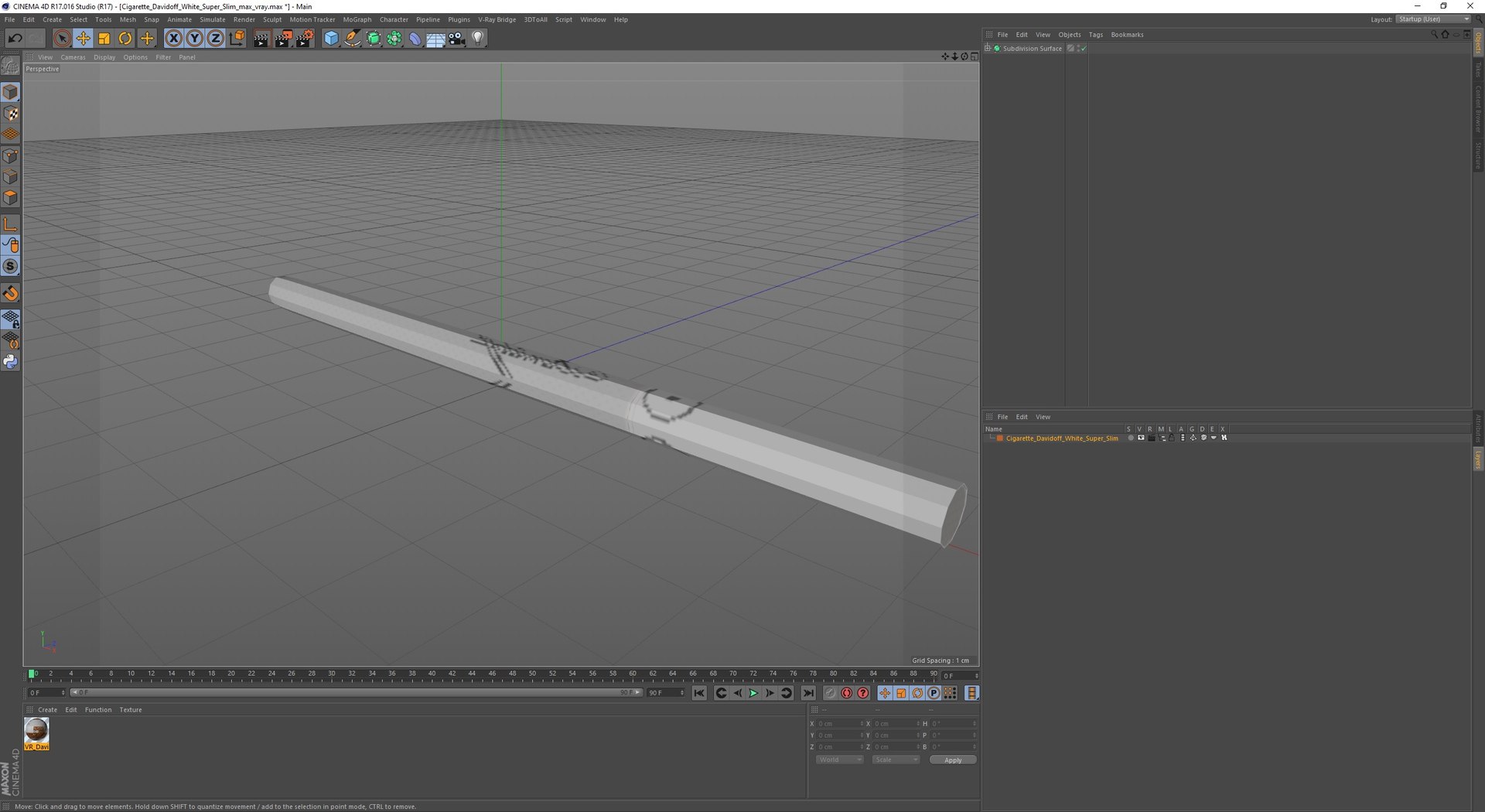This screenshot has width=1485, height=812.
Task: Click the Undo arrow icon
Action: coord(15,38)
